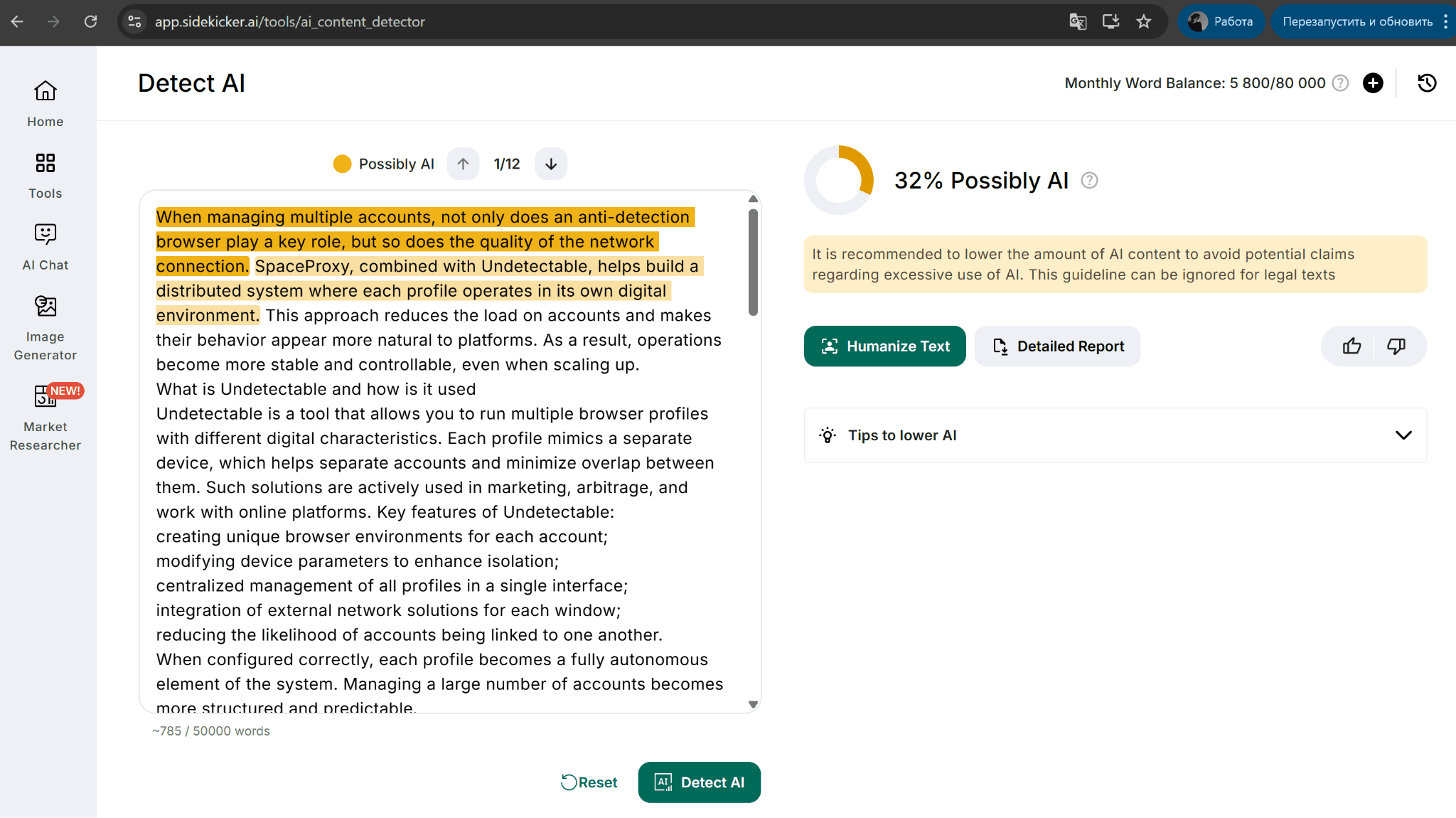The width and height of the screenshot is (1456, 818).
Task: Click help icon next to 32% Possibly AI
Action: (1089, 181)
